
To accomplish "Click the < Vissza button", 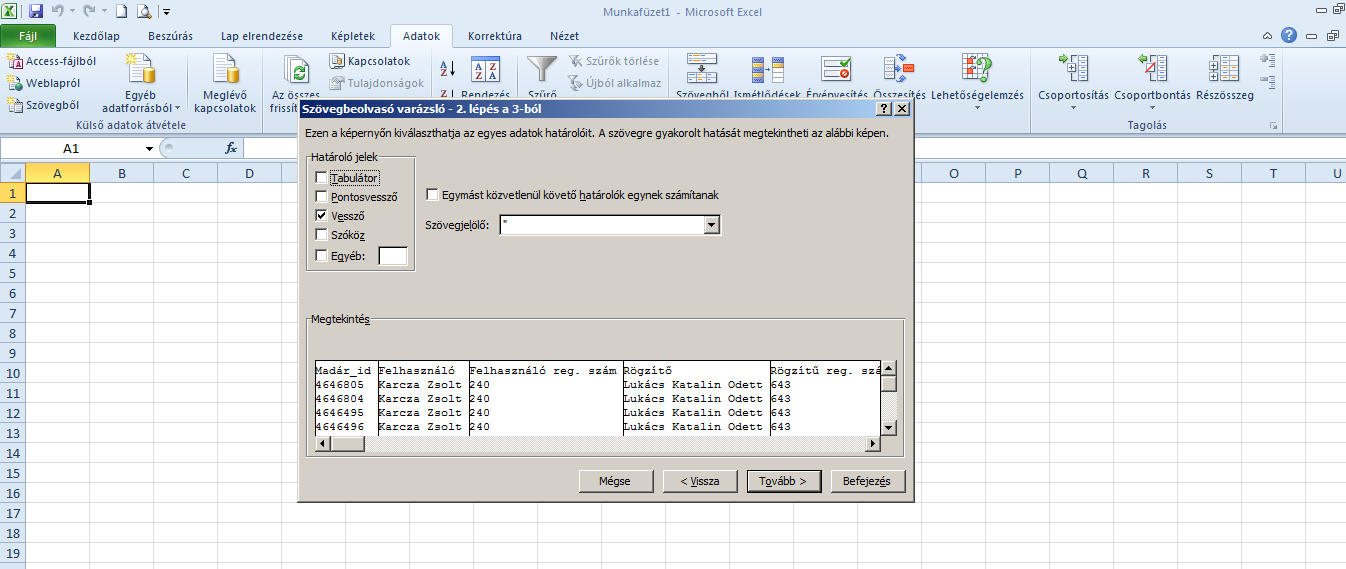I will tap(699, 481).
